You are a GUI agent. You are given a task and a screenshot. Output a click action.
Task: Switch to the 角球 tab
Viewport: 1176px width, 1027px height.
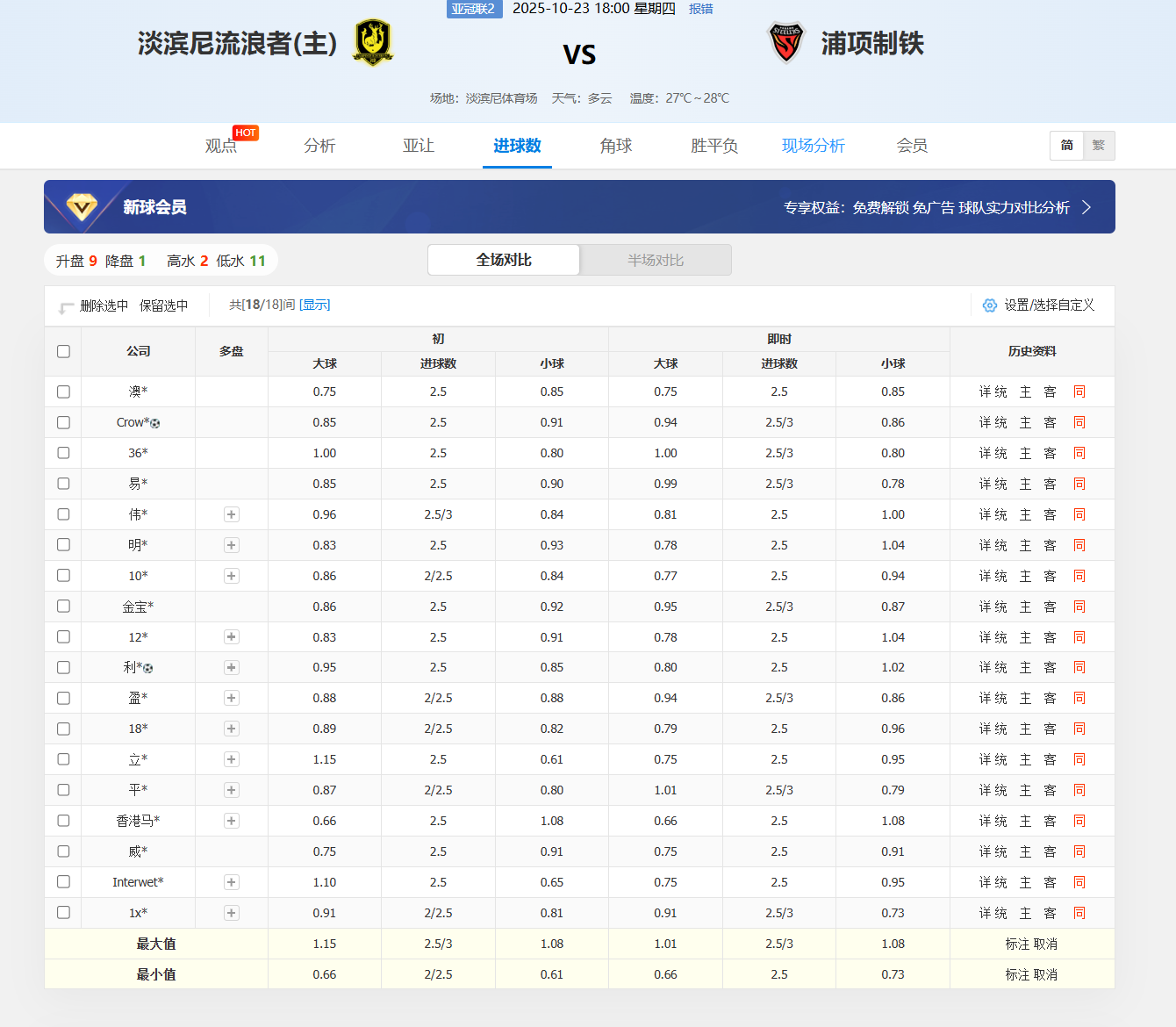tap(616, 146)
